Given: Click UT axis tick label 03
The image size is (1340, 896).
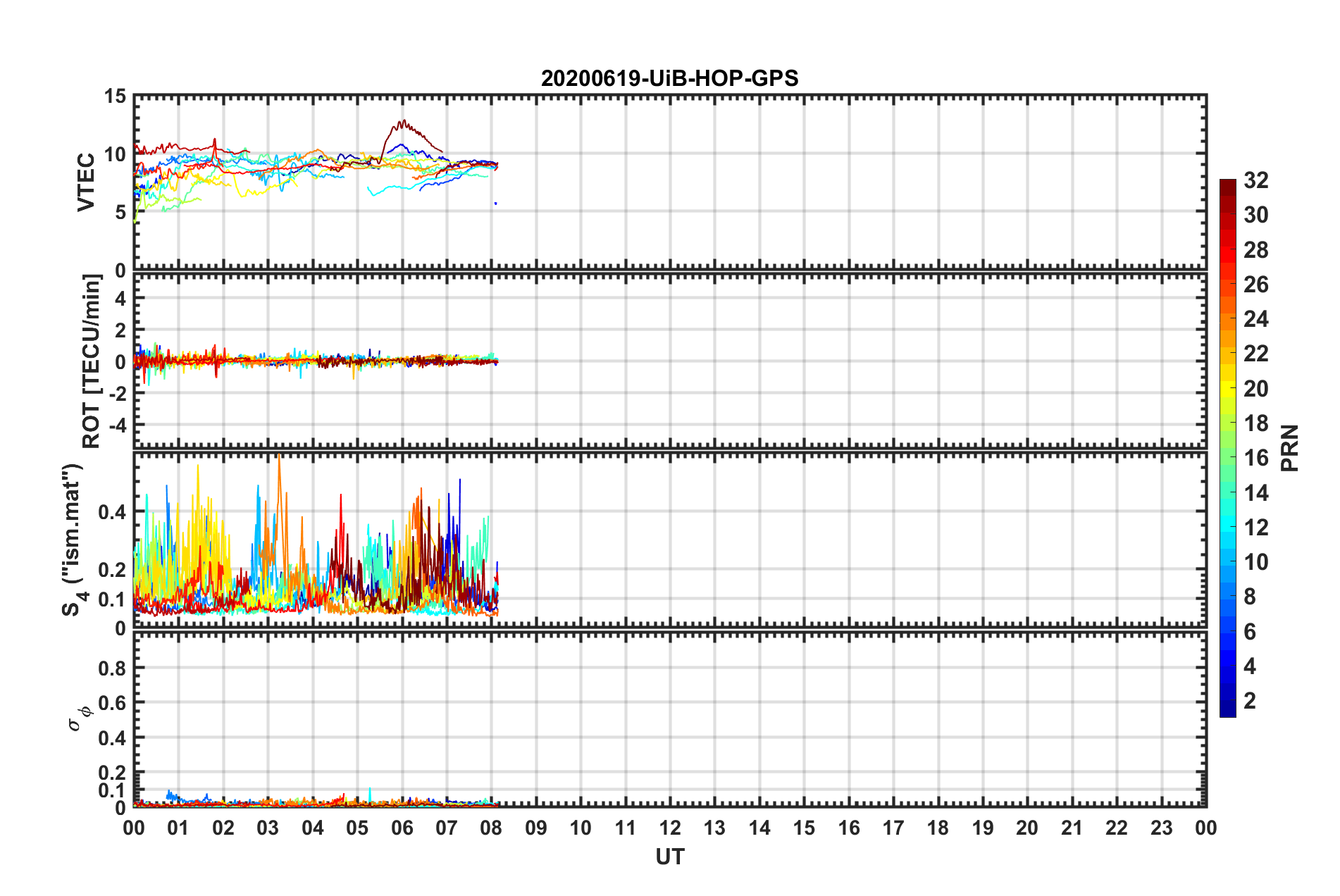Looking at the screenshot, I should click(x=268, y=828).
